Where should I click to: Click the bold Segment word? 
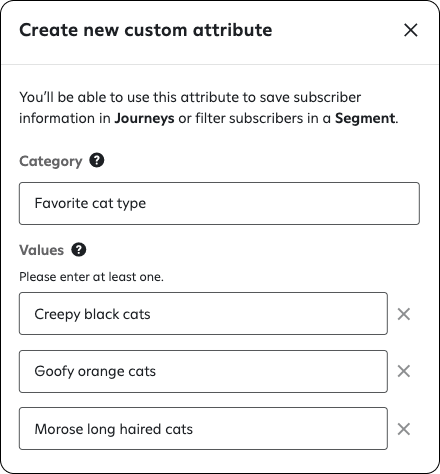[x=365, y=118]
